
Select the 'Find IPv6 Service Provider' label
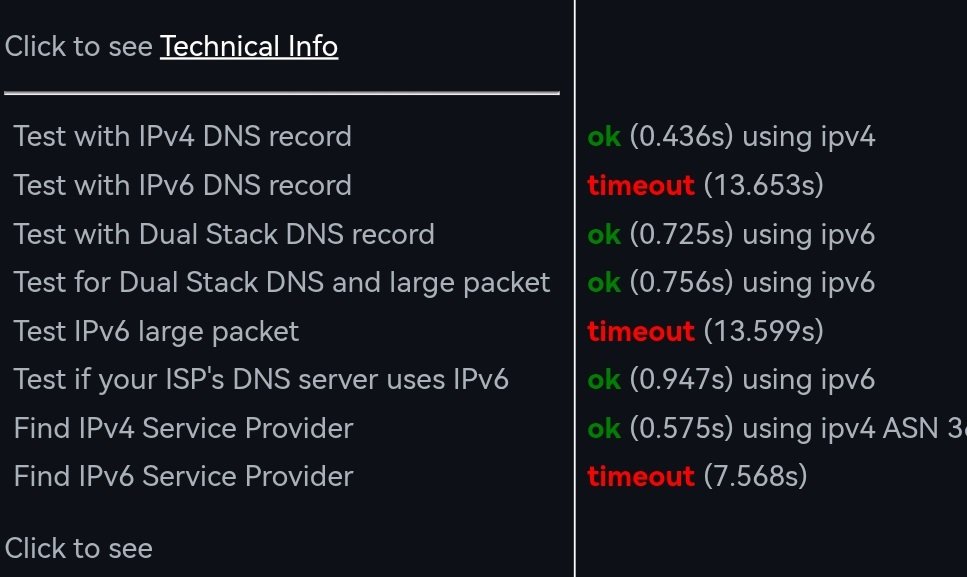point(183,477)
